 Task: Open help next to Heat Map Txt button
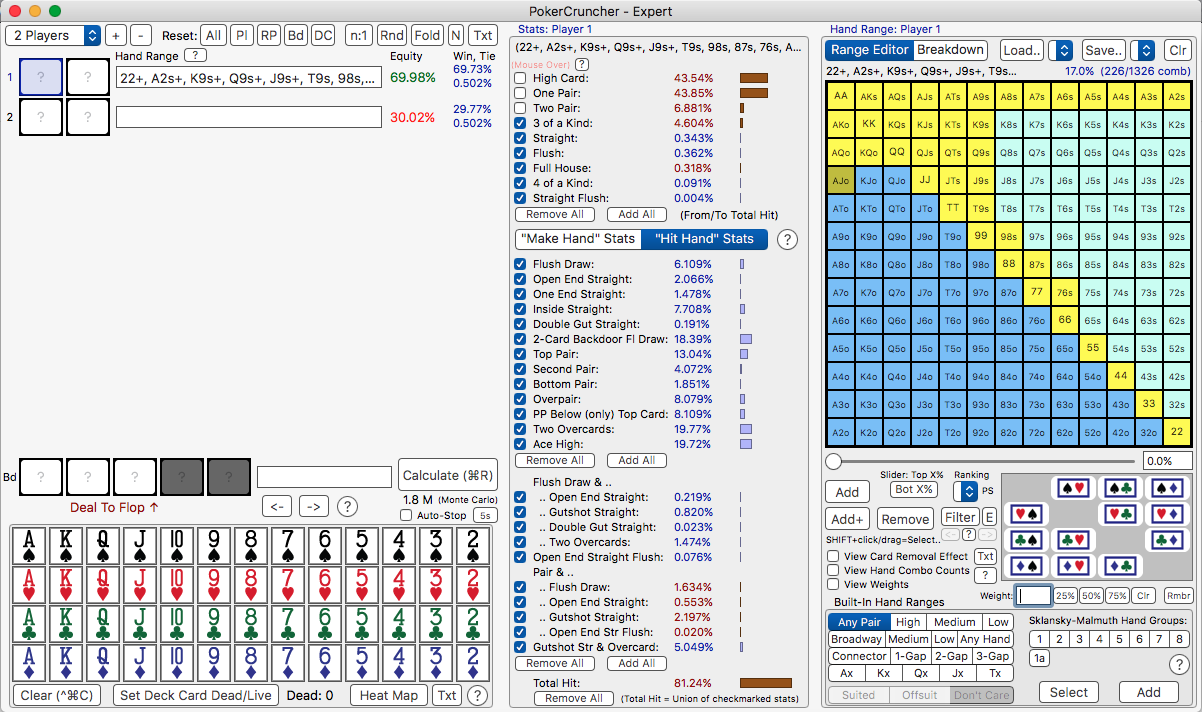coord(477,695)
